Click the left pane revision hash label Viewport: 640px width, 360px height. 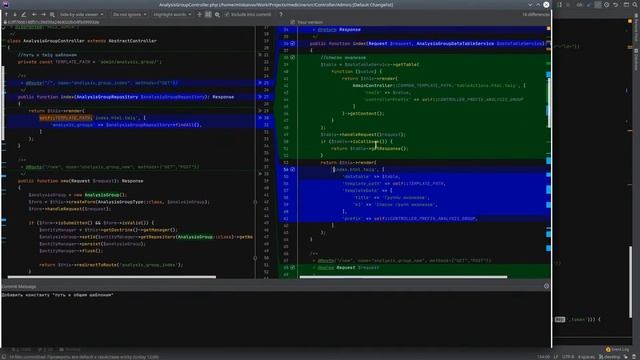click(x=53, y=22)
